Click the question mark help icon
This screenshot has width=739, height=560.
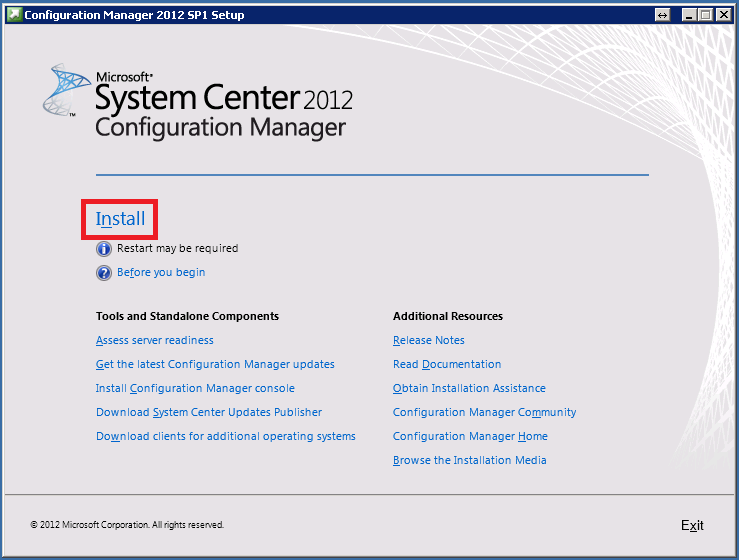(x=104, y=272)
